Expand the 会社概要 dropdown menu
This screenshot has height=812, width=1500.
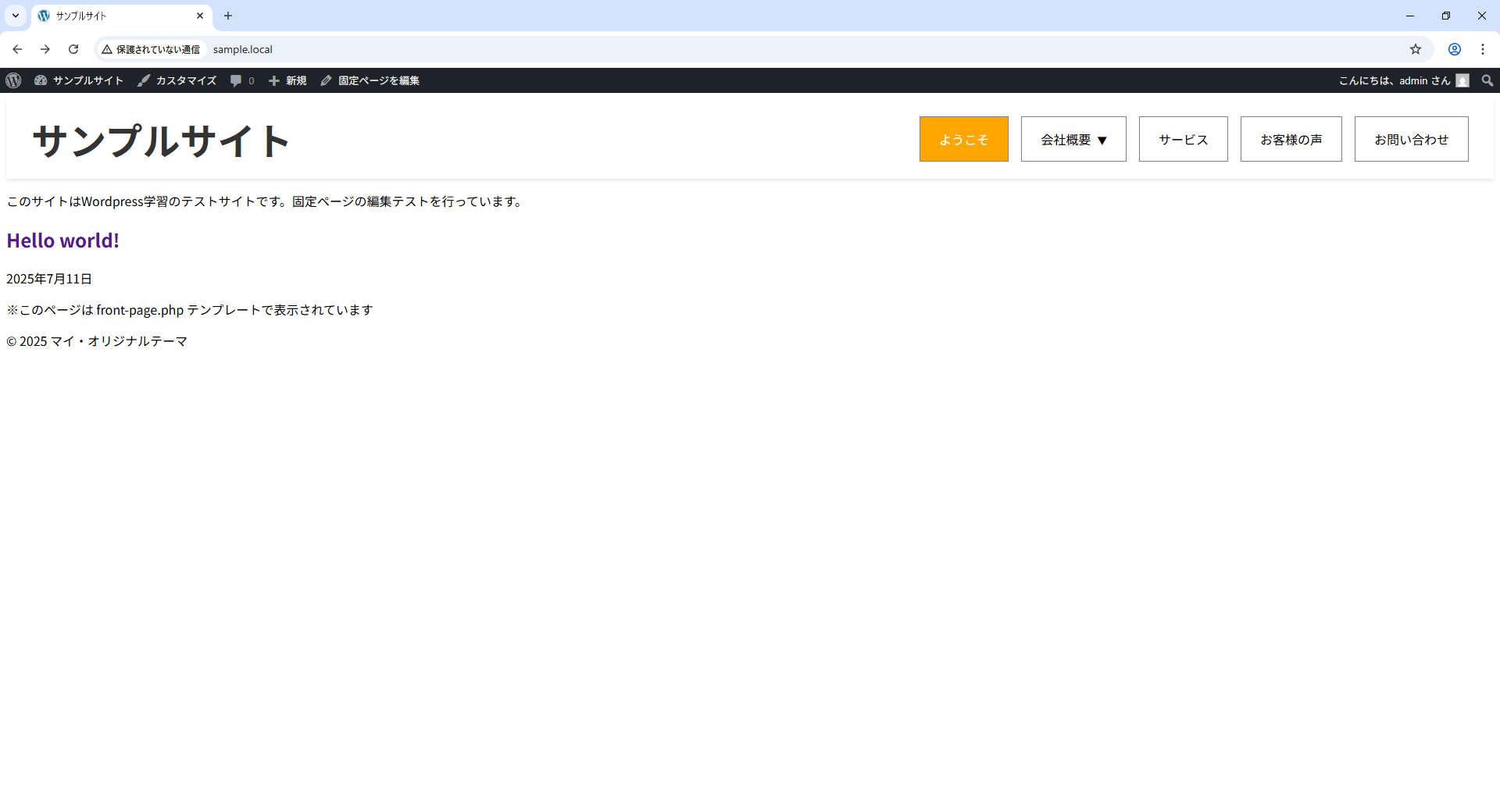[x=1073, y=139]
